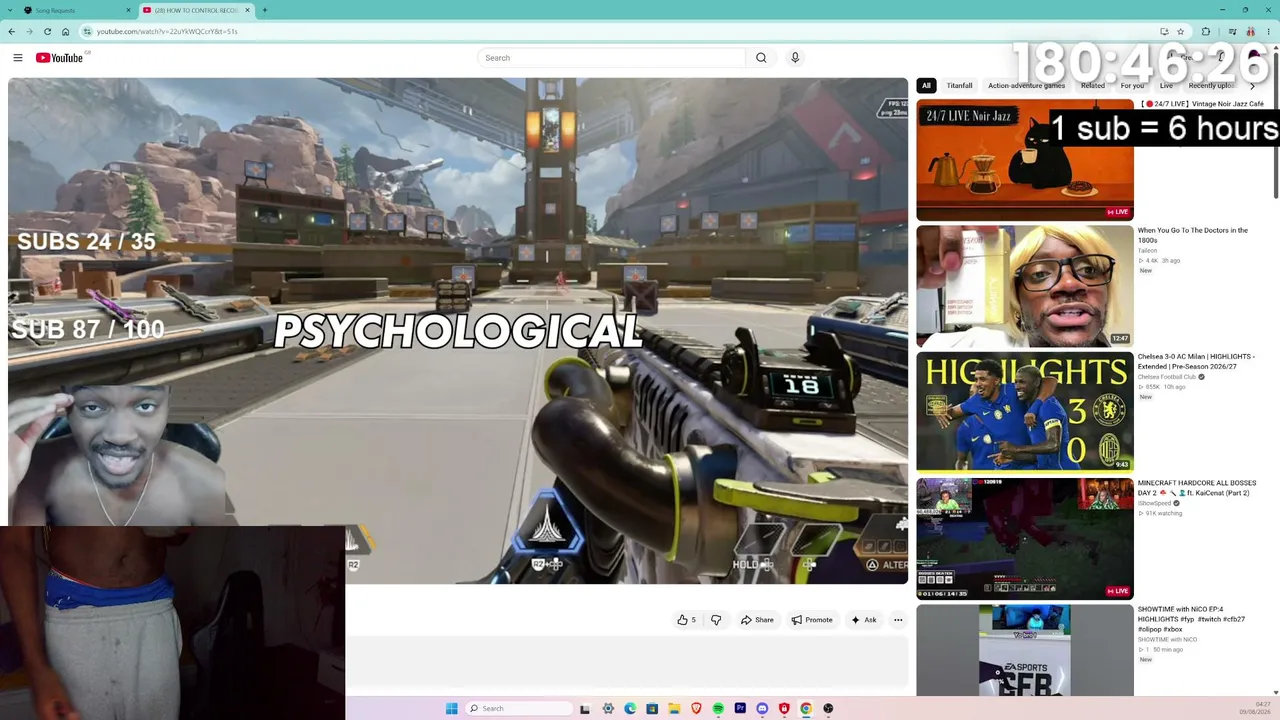Open 'Chelsea 3-0 AC Milan | HIGHLIGHTS' title
The width and height of the screenshot is (1280, 720).
coord(1196,361)
